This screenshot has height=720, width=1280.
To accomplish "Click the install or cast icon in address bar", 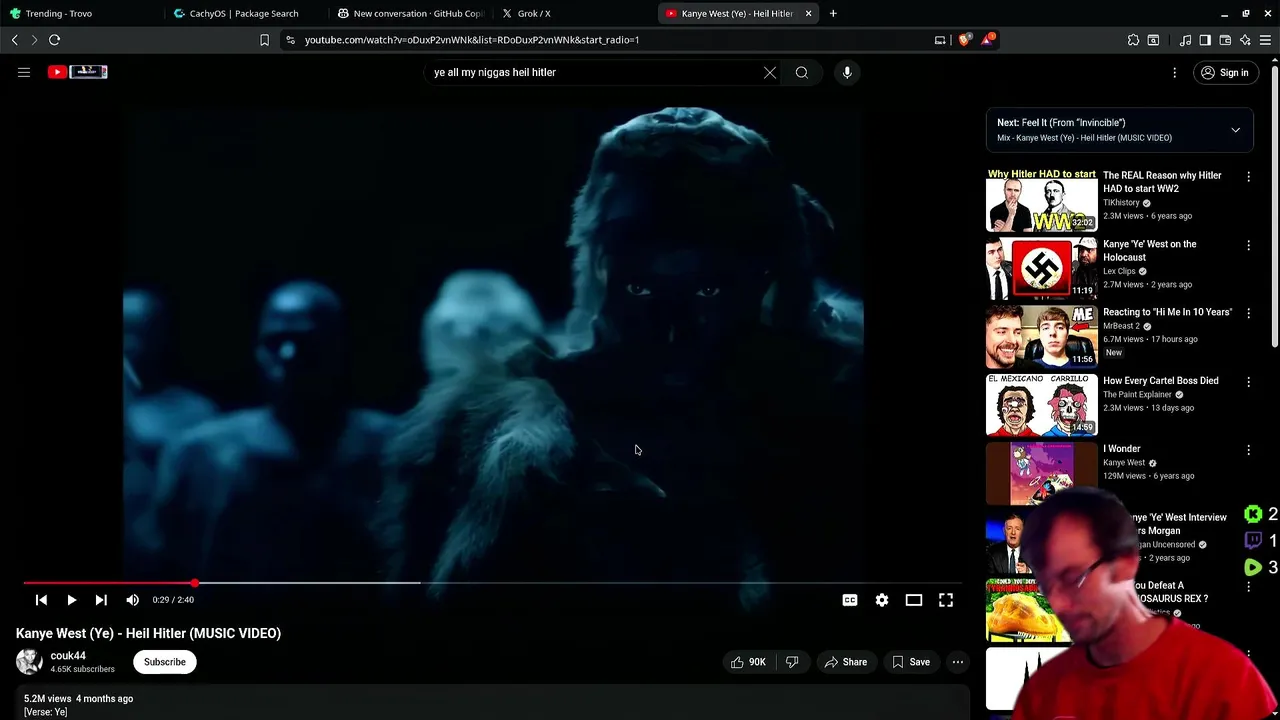I will (940, 40).
